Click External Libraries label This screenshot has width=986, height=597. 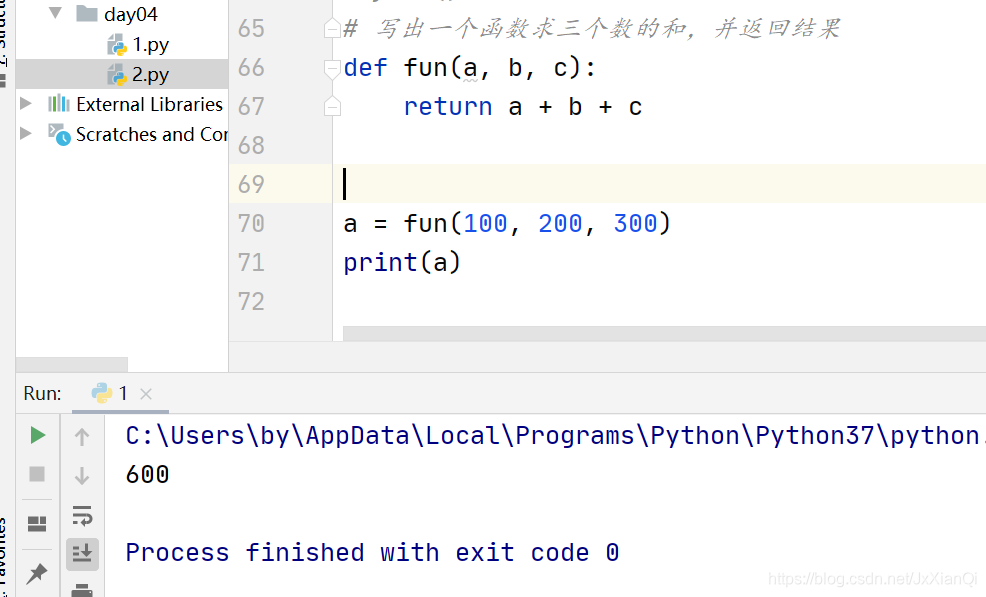tap(149, 104)
